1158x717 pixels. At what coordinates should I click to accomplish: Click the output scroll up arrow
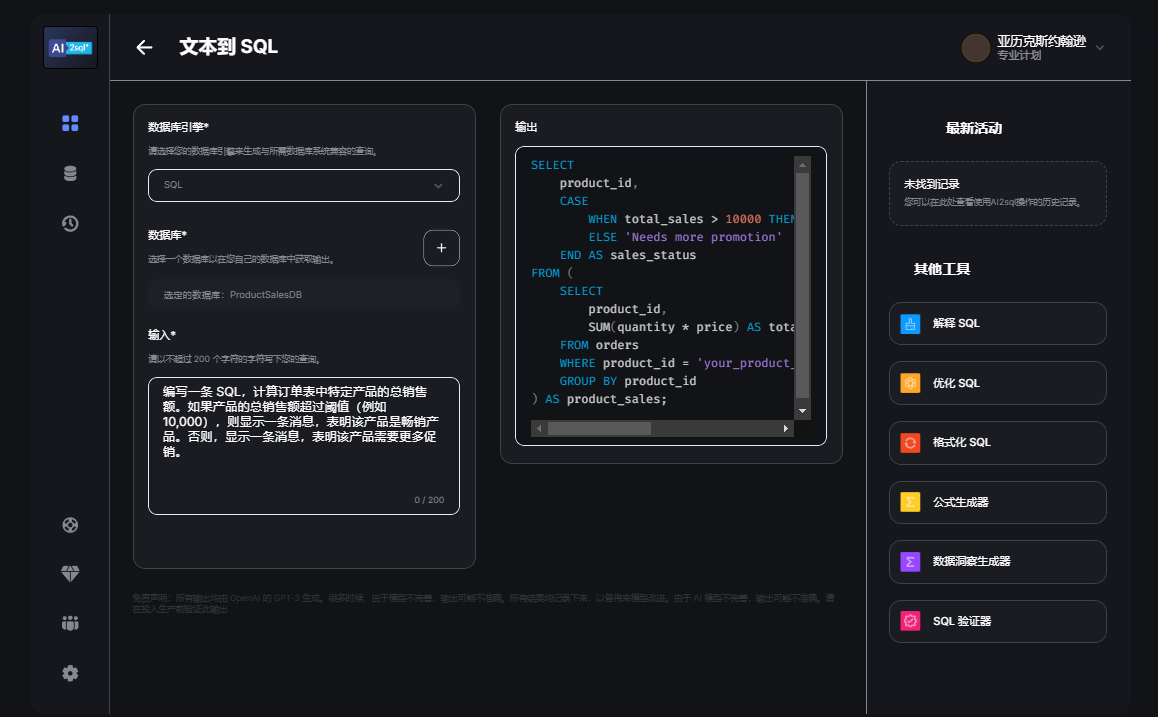point(802,165)
